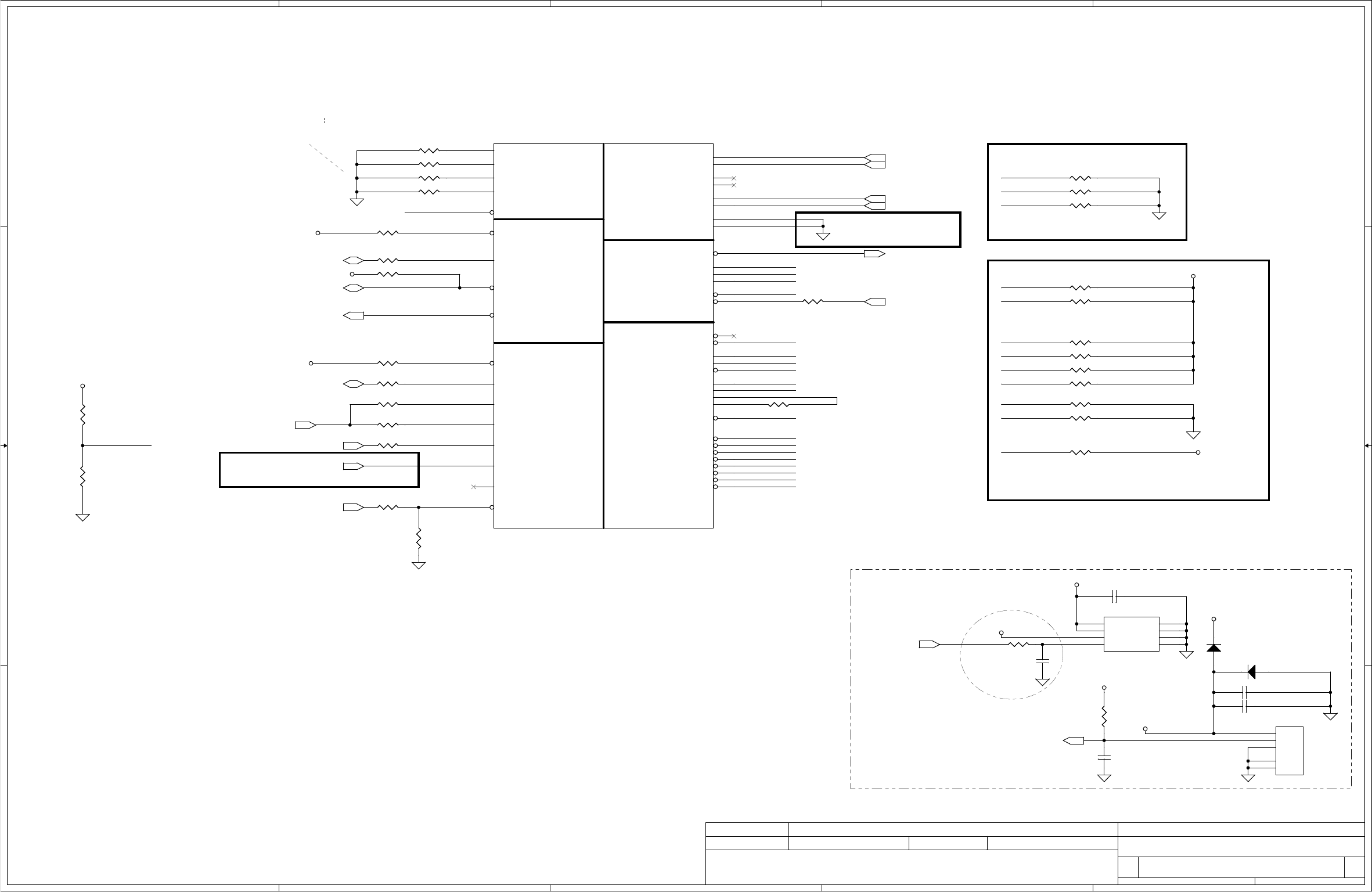Click the top-left cell of the title block
This screenshot has height=892, width=1372.
747,829
